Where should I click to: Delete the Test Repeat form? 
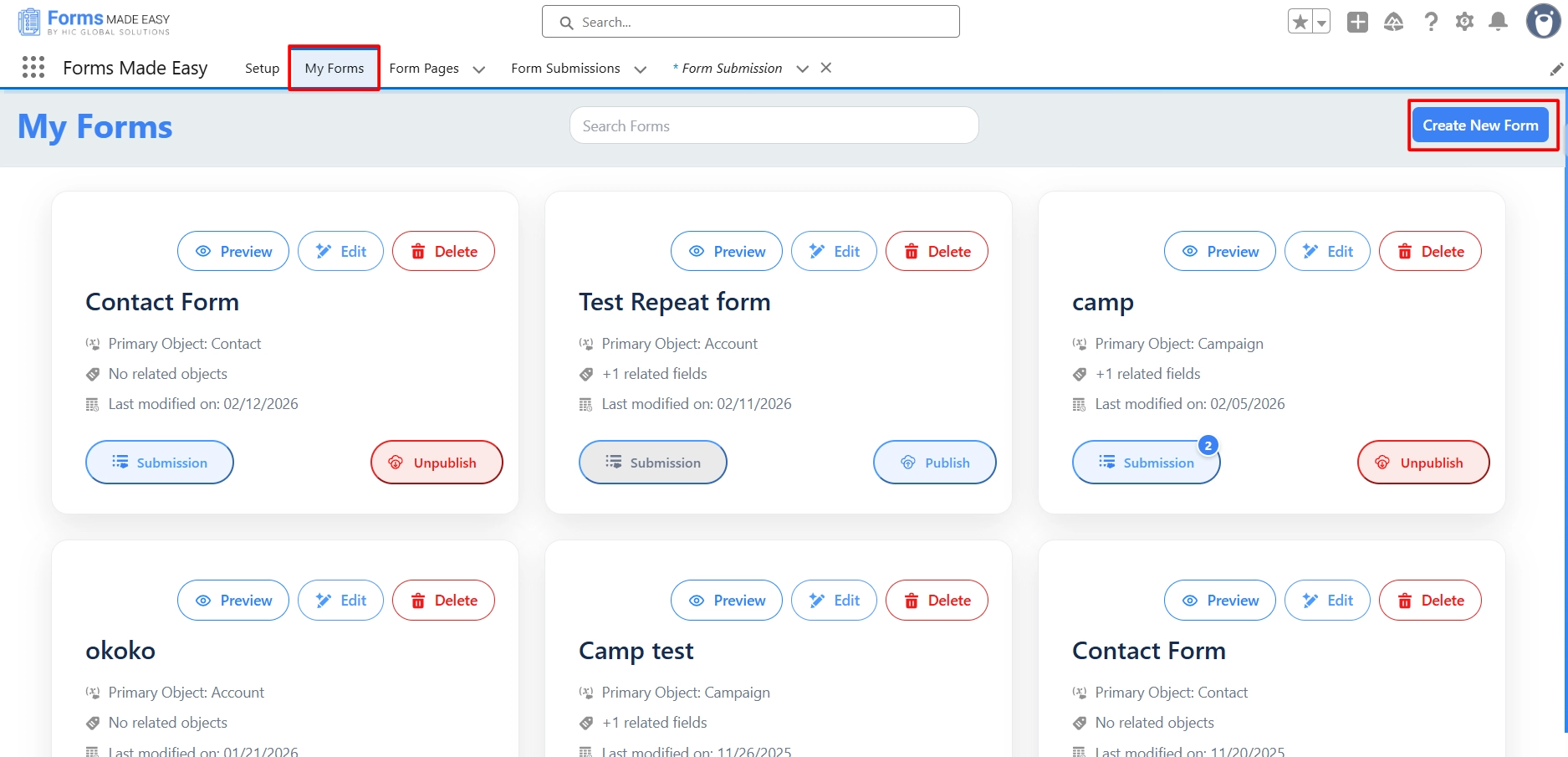click(937, 252)
